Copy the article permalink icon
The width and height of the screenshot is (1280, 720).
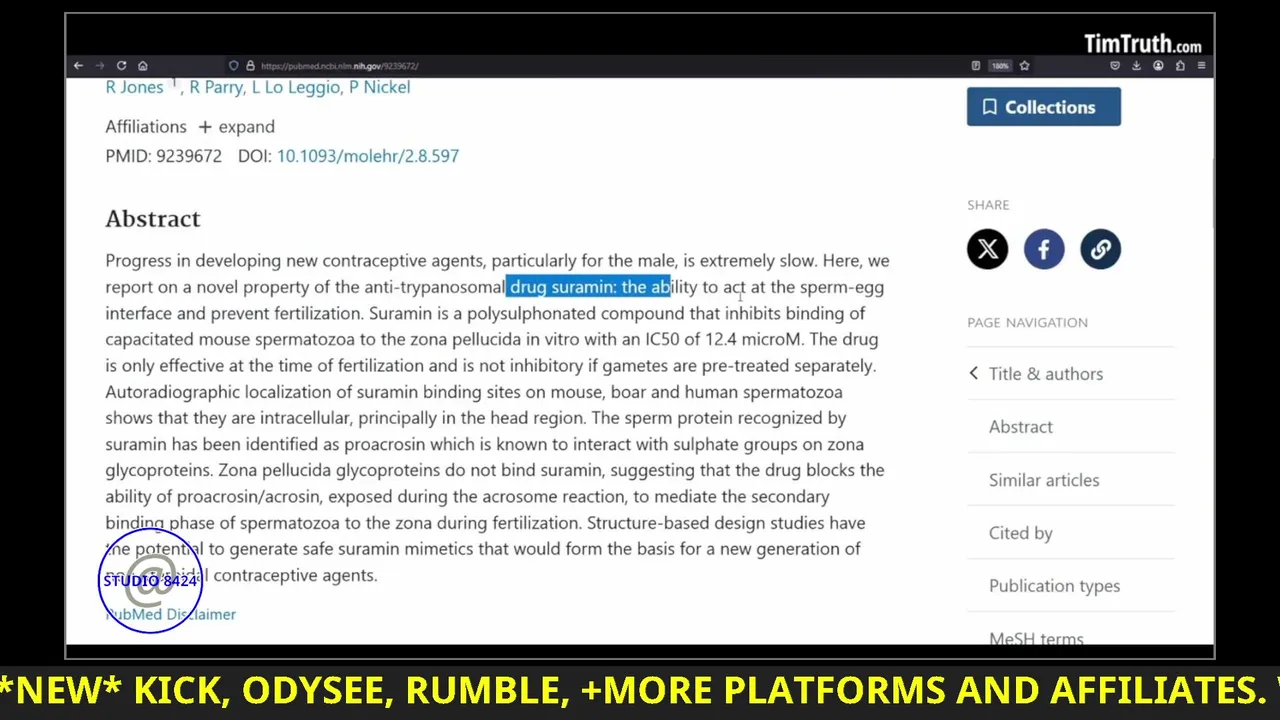tap(1100, 249)
